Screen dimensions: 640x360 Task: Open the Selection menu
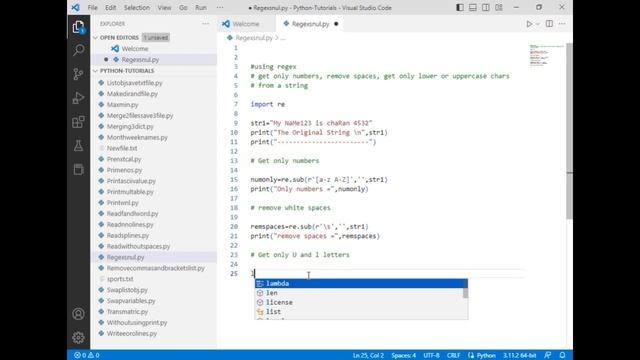point(137,8)
